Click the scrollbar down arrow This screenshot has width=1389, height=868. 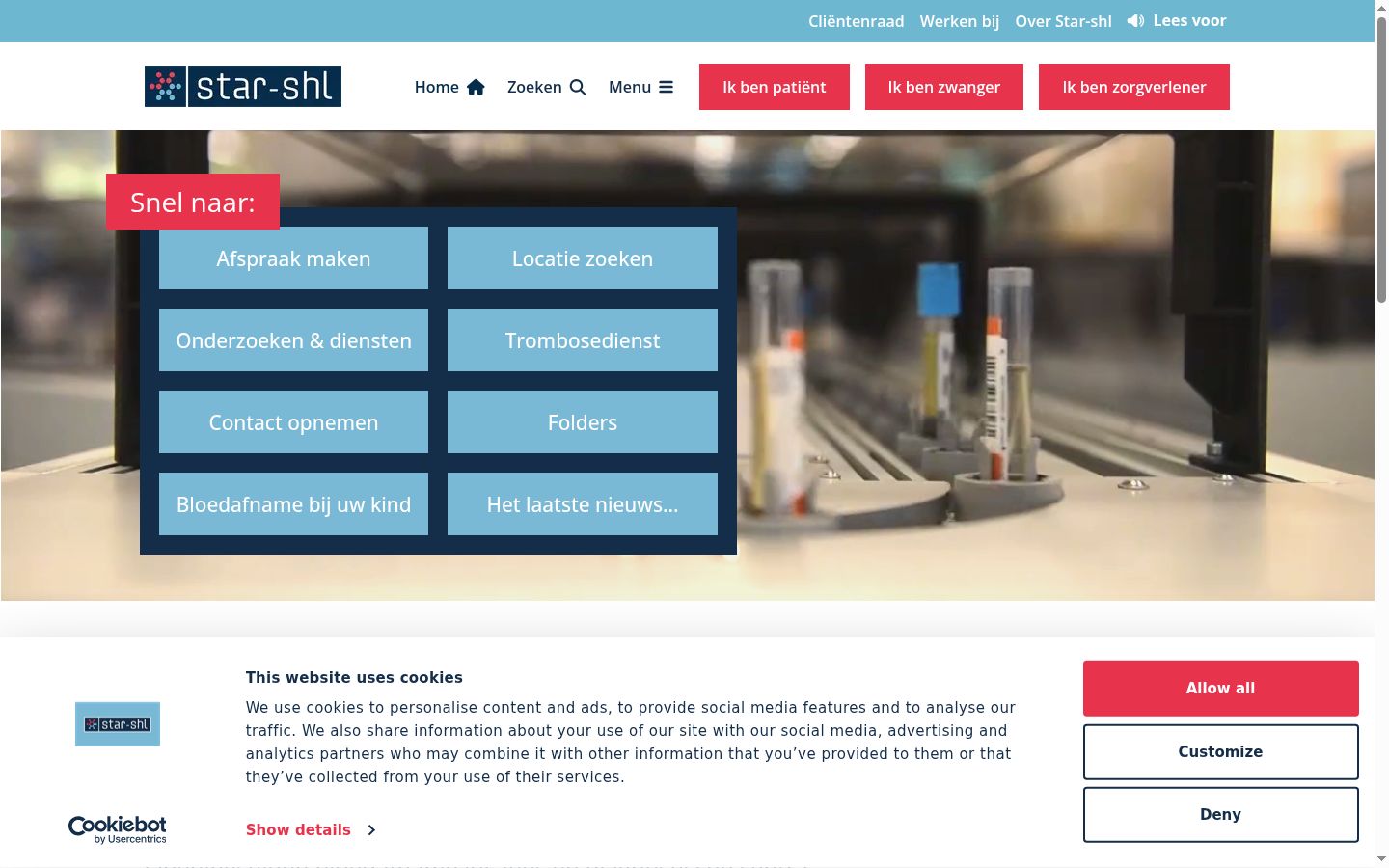pos(1381,859)
